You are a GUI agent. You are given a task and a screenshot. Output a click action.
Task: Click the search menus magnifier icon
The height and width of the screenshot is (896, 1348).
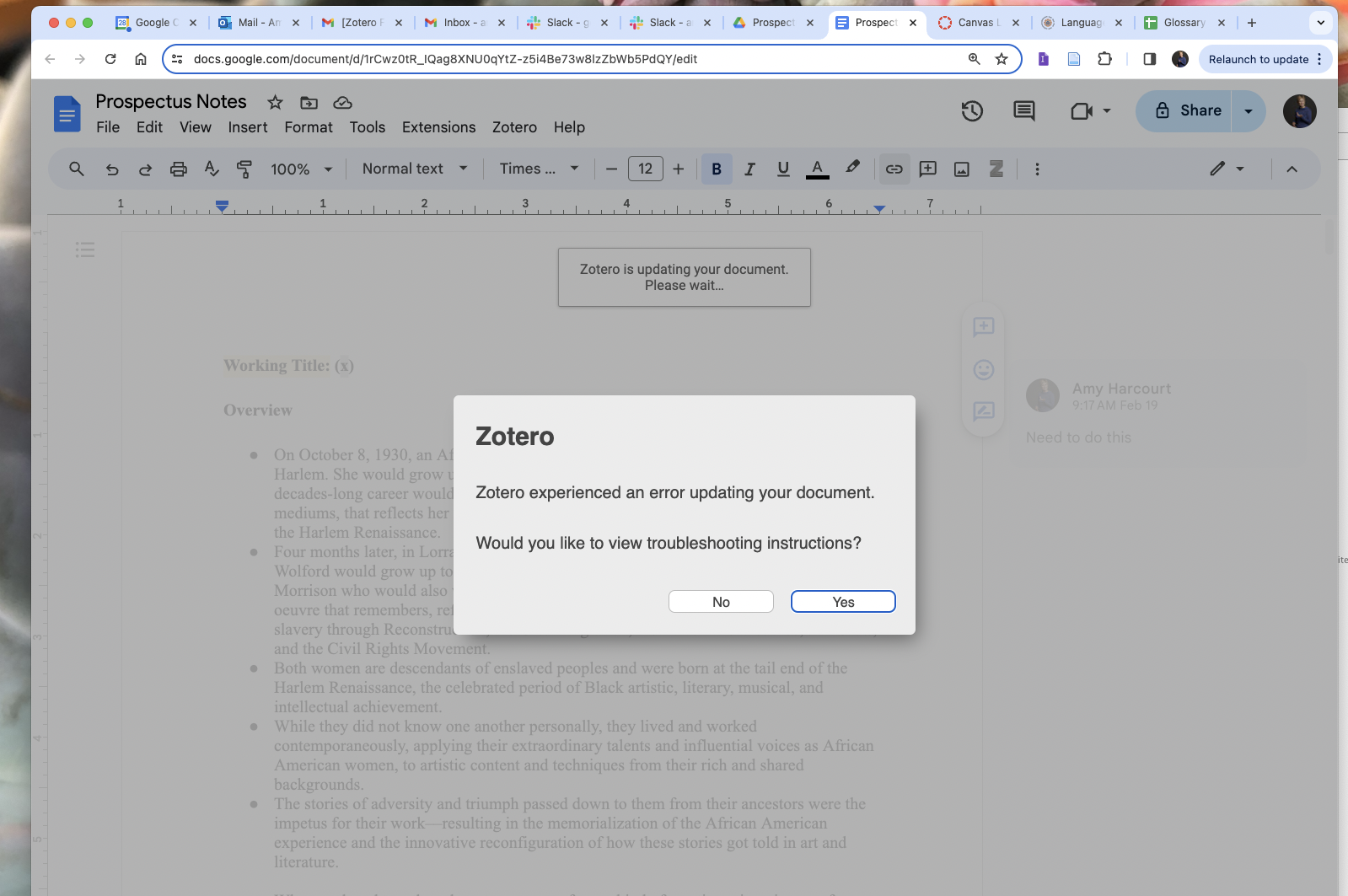point(77,169)
